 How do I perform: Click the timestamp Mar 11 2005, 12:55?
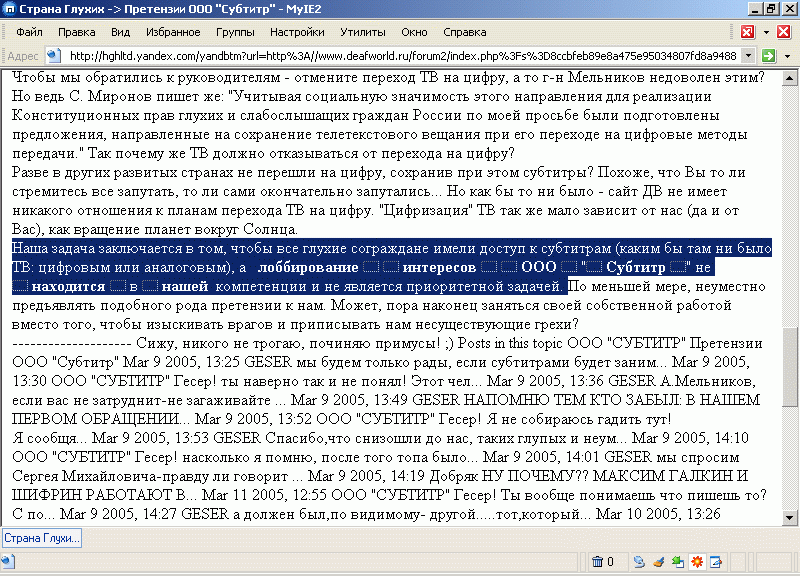click(265, 495)
